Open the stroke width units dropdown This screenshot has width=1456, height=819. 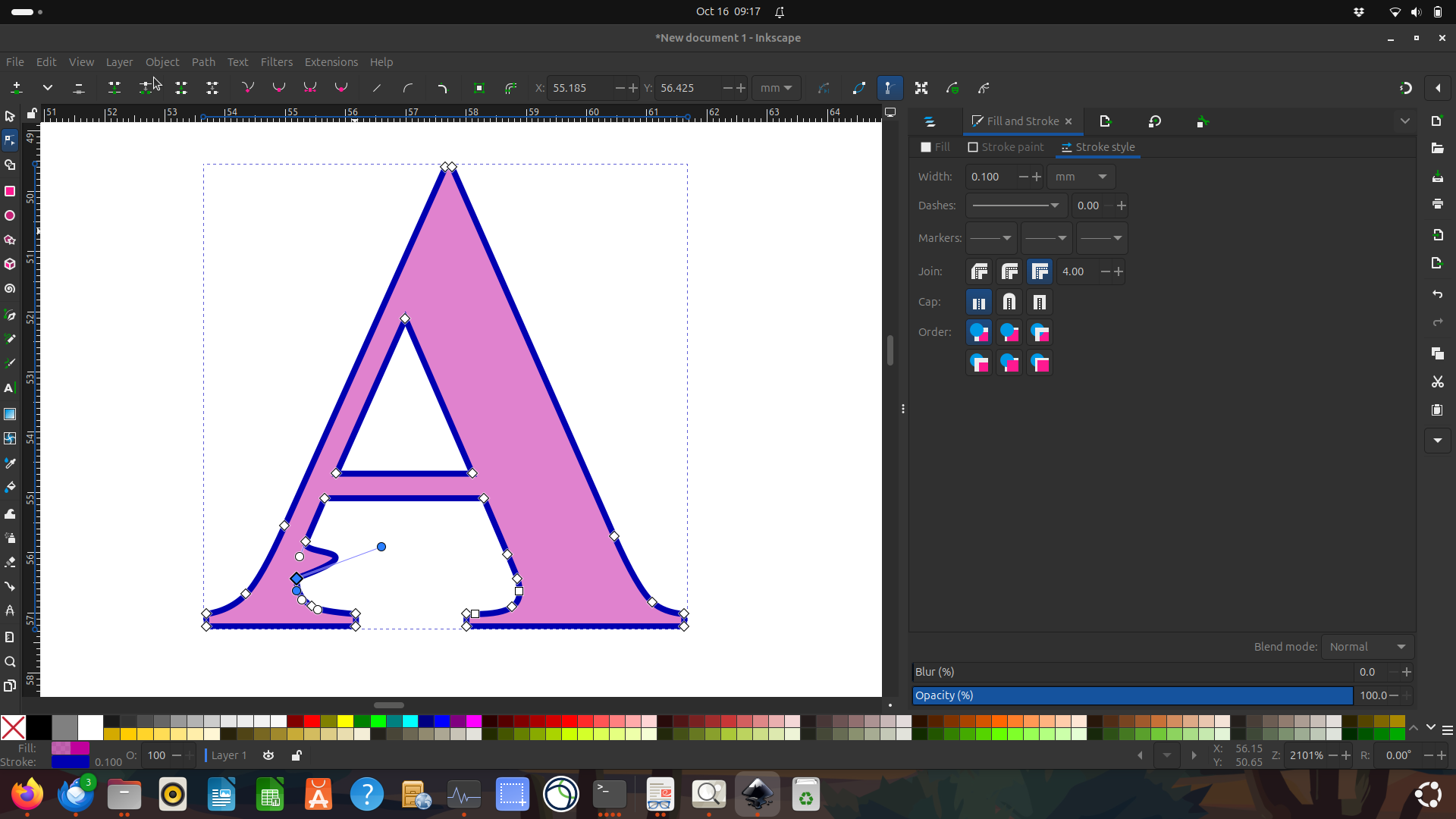pos(1080,176)
